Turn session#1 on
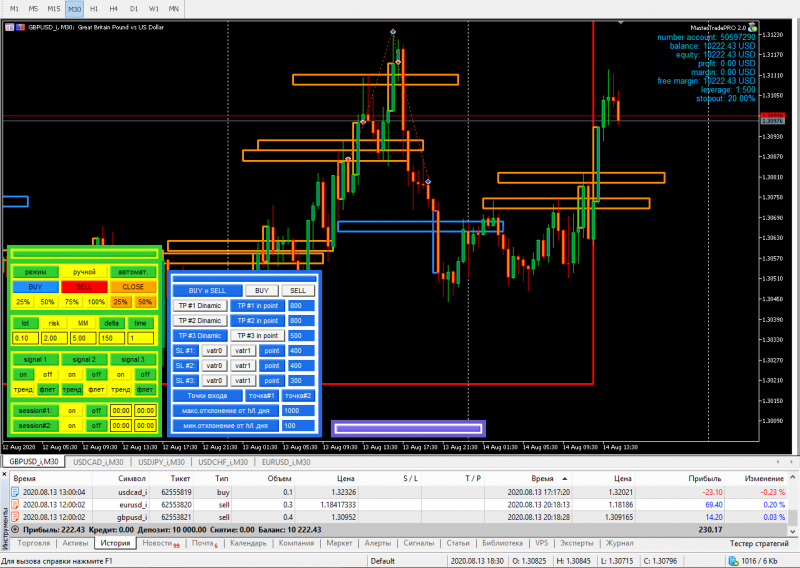Viewport: 800px width, 568px height. pos(72,410)
